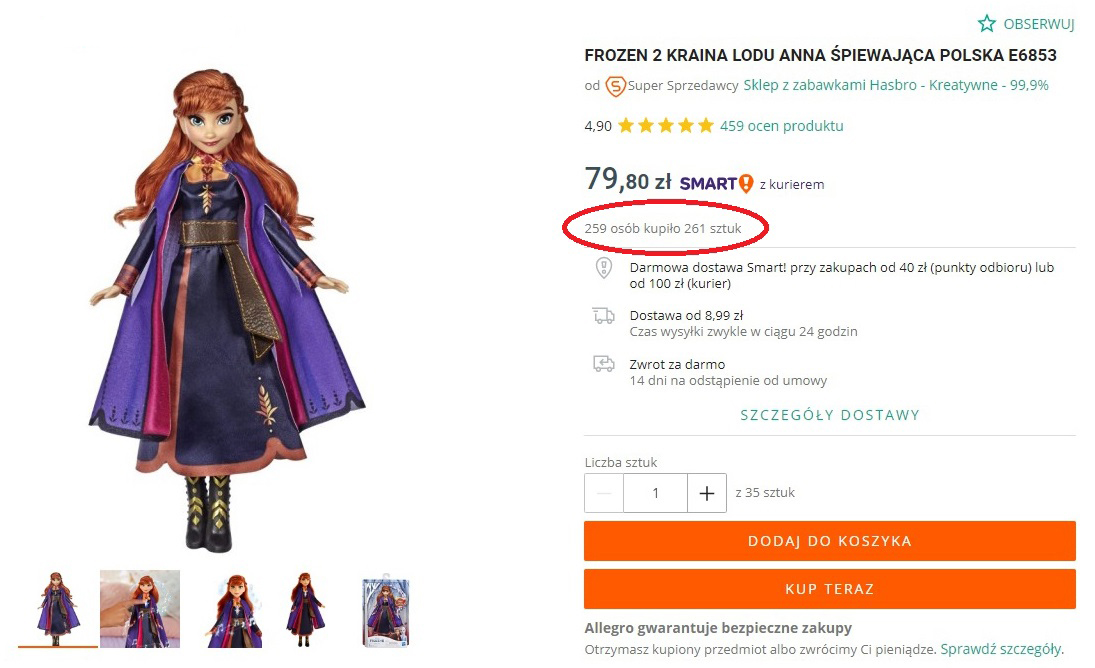Increase quantity with plus stepper
Viewport: 1095px width, 668px height.
coord(707,492)
